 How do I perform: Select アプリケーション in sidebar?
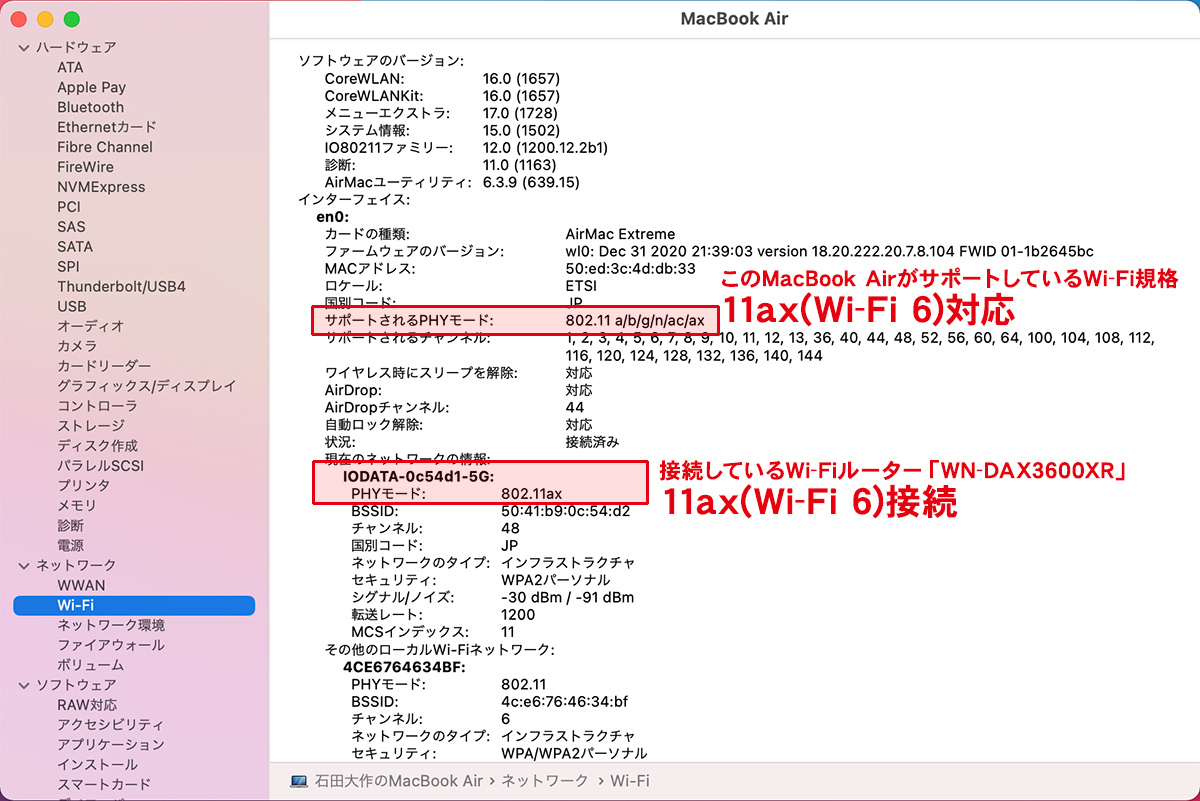(x=111, y=745)
